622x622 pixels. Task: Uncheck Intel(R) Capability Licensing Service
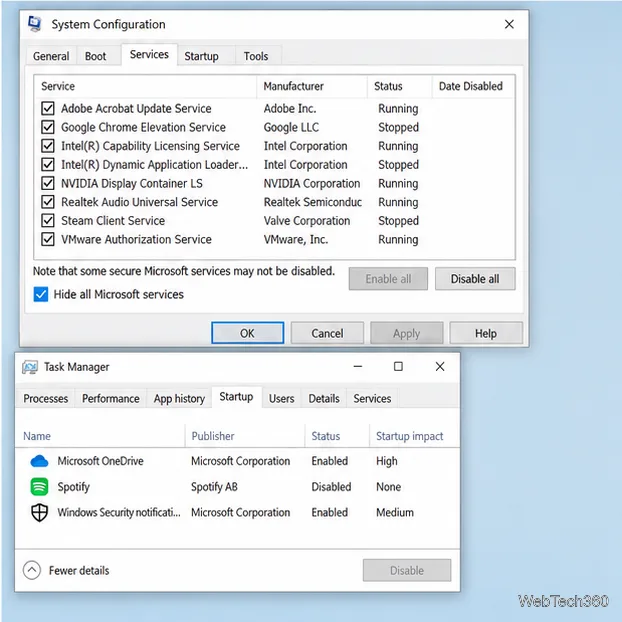pyautogui.click(x=48, y=146)
